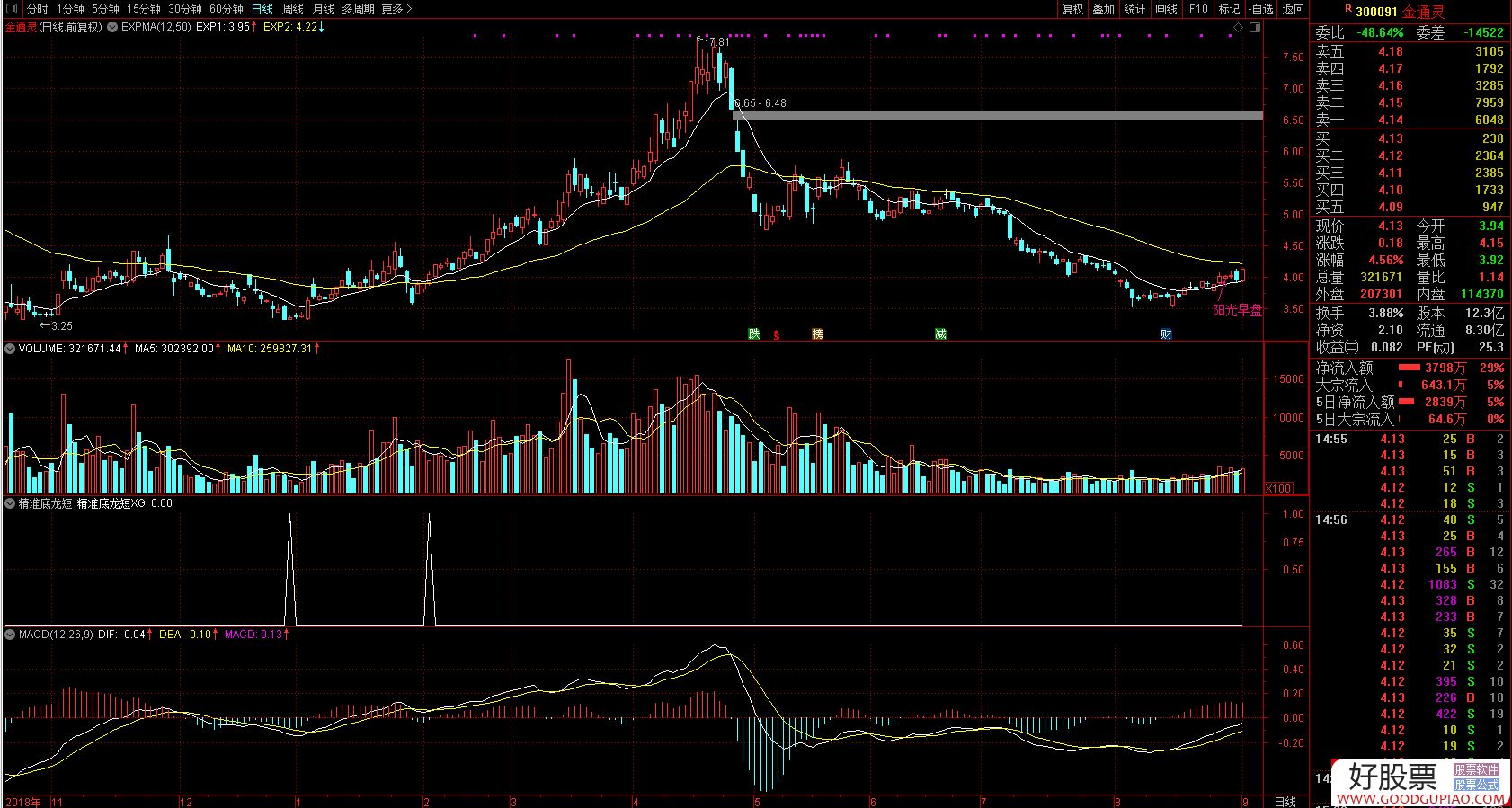Click the 2018年 label on time axis
This screenshot has width=1512, height=808.
(22, 801)
